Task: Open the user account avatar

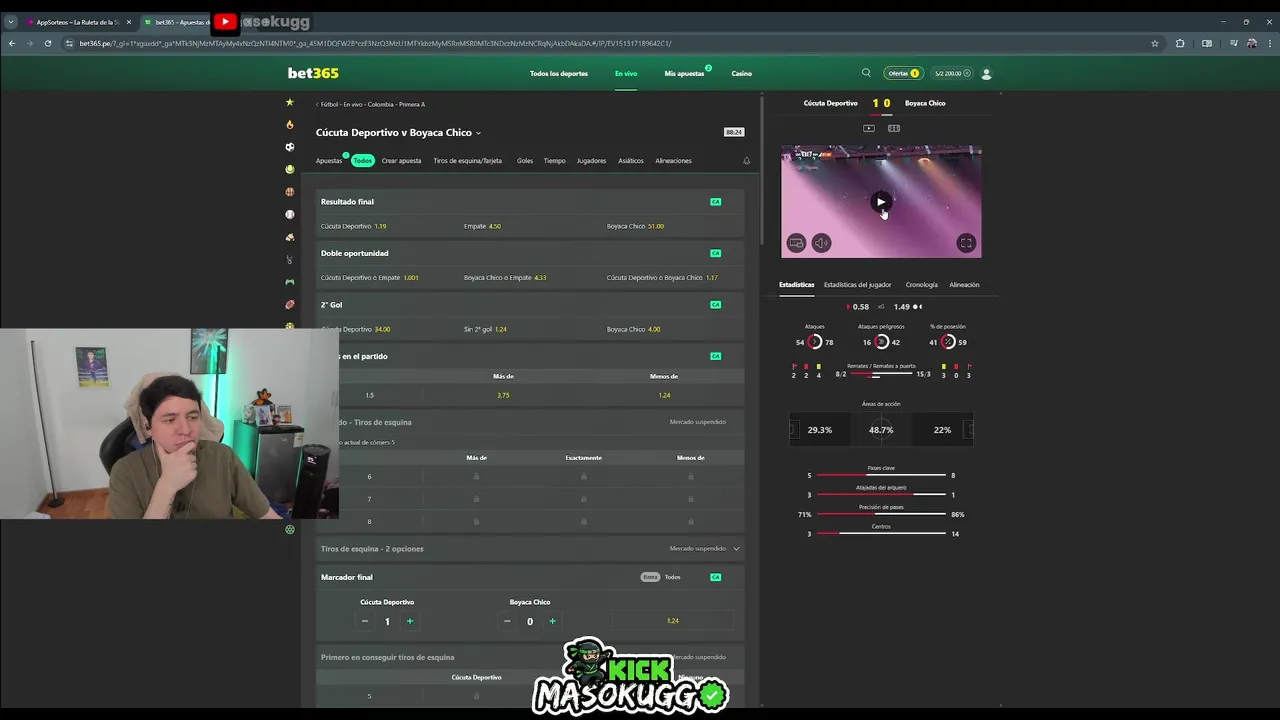Action: 986,73
